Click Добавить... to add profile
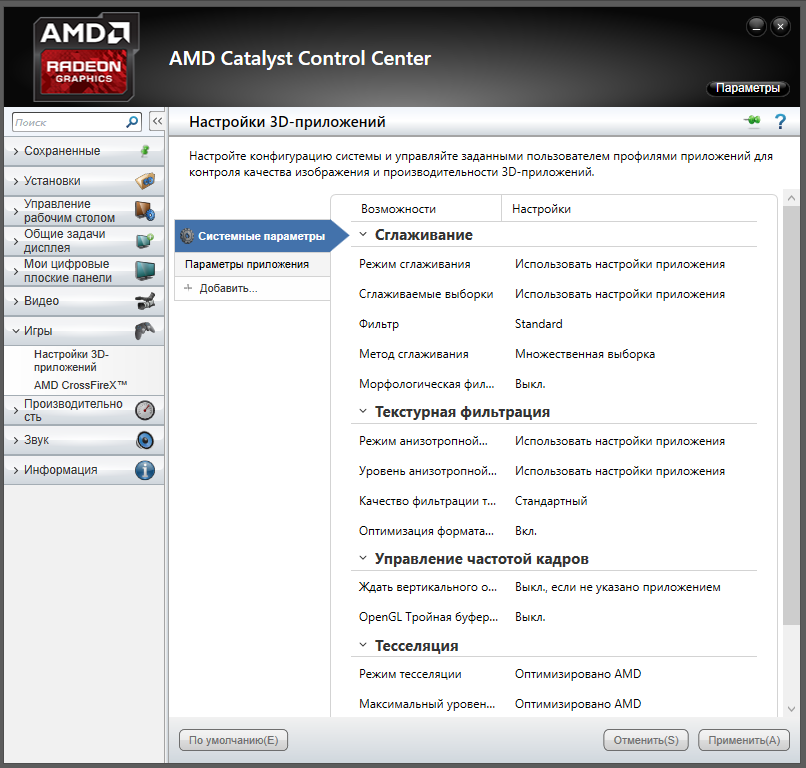Viewport: 806px width, 768px height. pyautogui.click(x=228, y=288)
